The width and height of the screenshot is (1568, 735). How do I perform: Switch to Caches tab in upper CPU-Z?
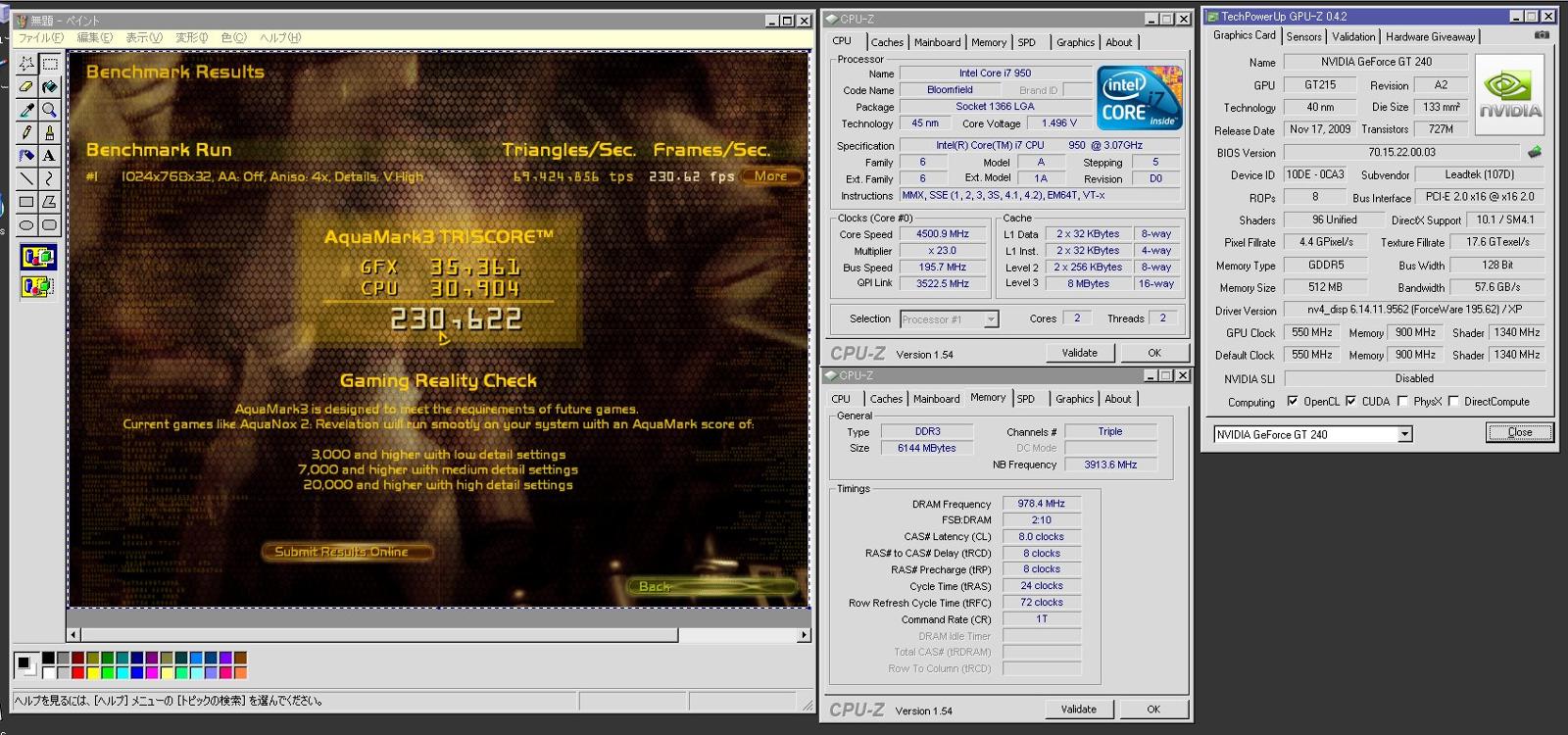887,42
